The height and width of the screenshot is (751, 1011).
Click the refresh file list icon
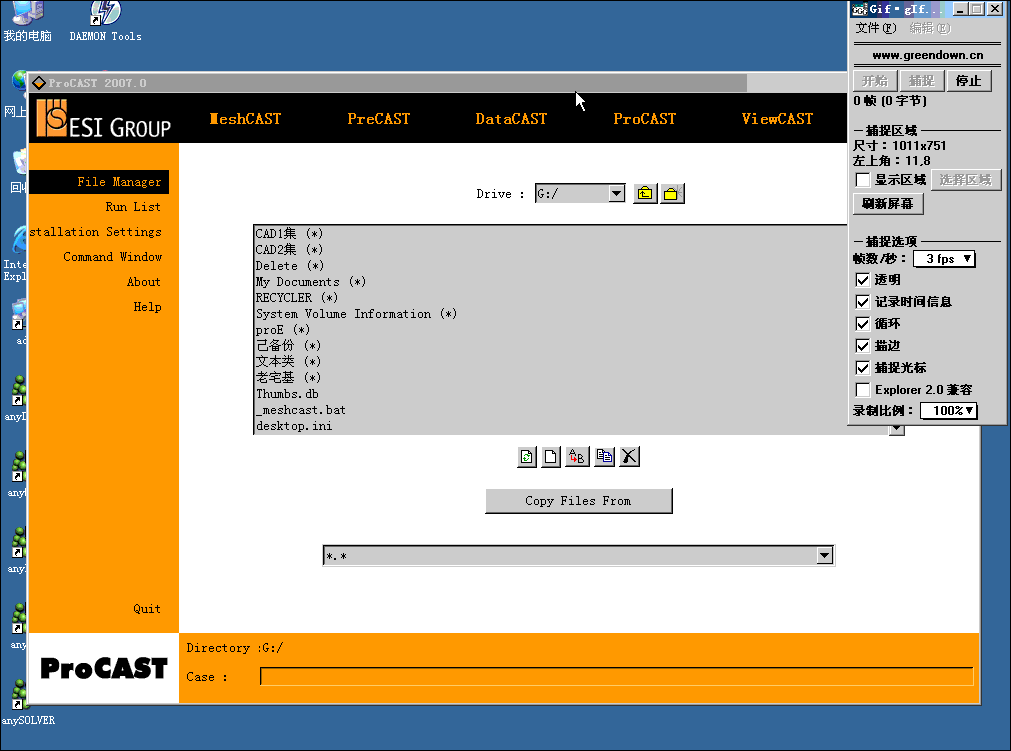pos(527,457)
